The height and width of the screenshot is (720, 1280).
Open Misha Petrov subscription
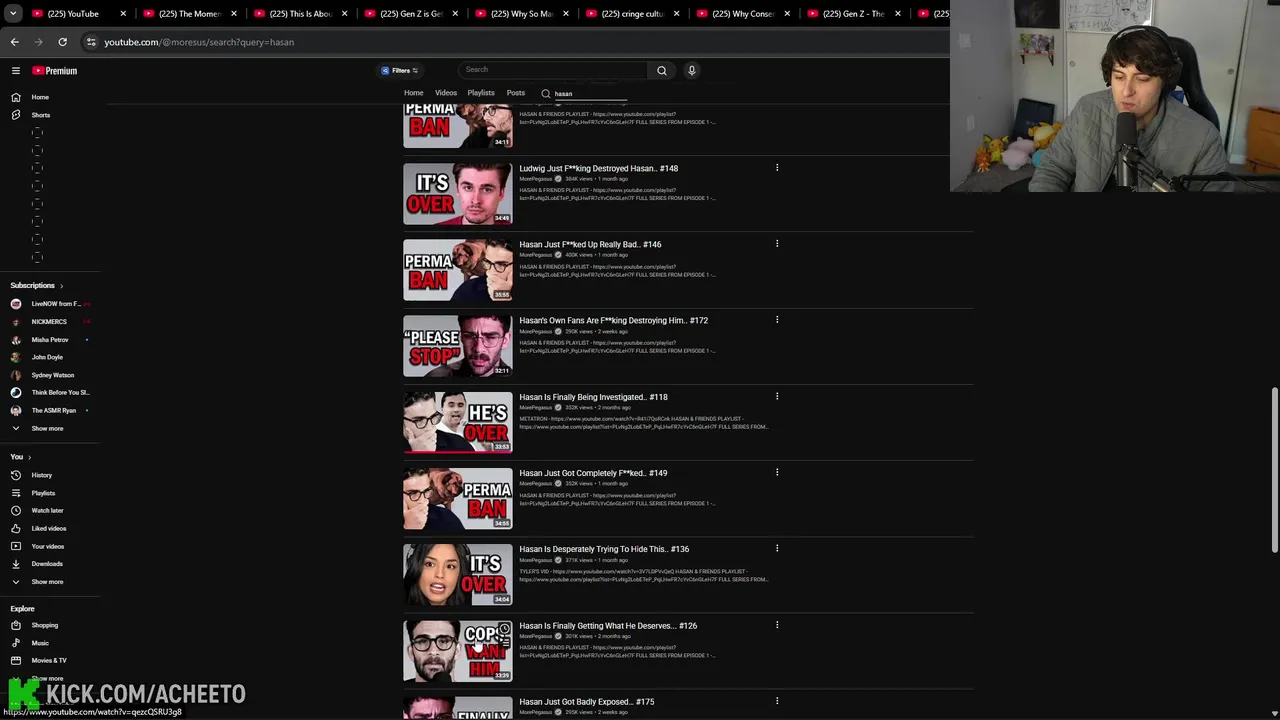point(50,340)
